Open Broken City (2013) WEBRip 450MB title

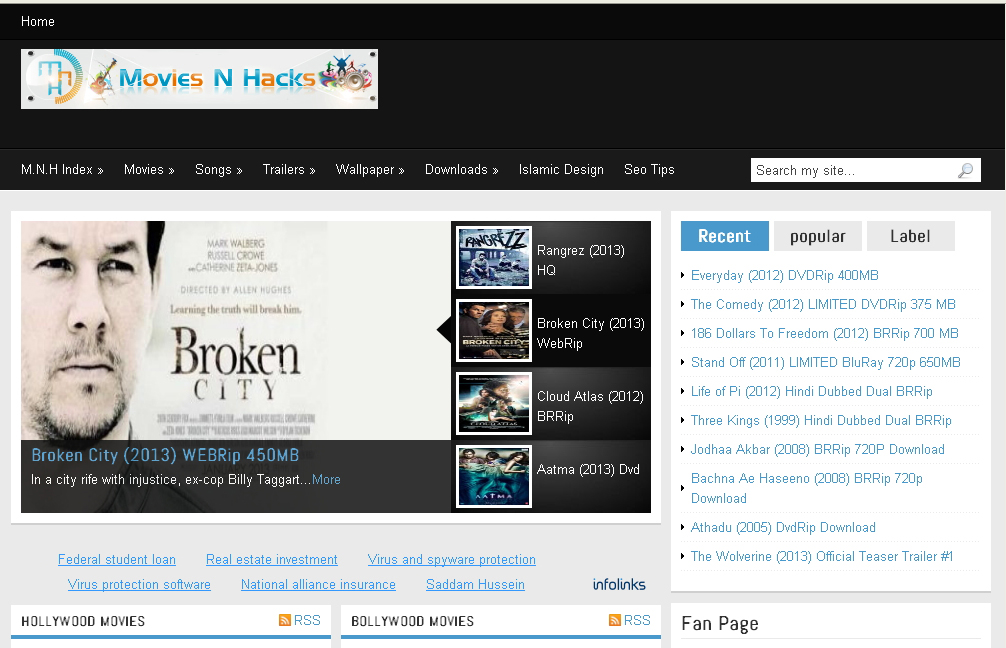tap(166, 455)
